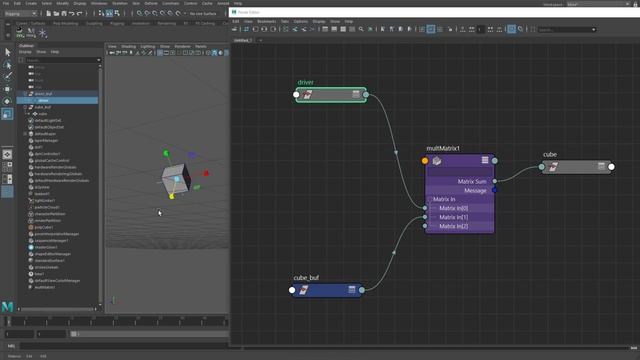Click the time slider current frame marker
This screenshot has height=360, width=640.
pyautogui.click(x=8, y=322)
